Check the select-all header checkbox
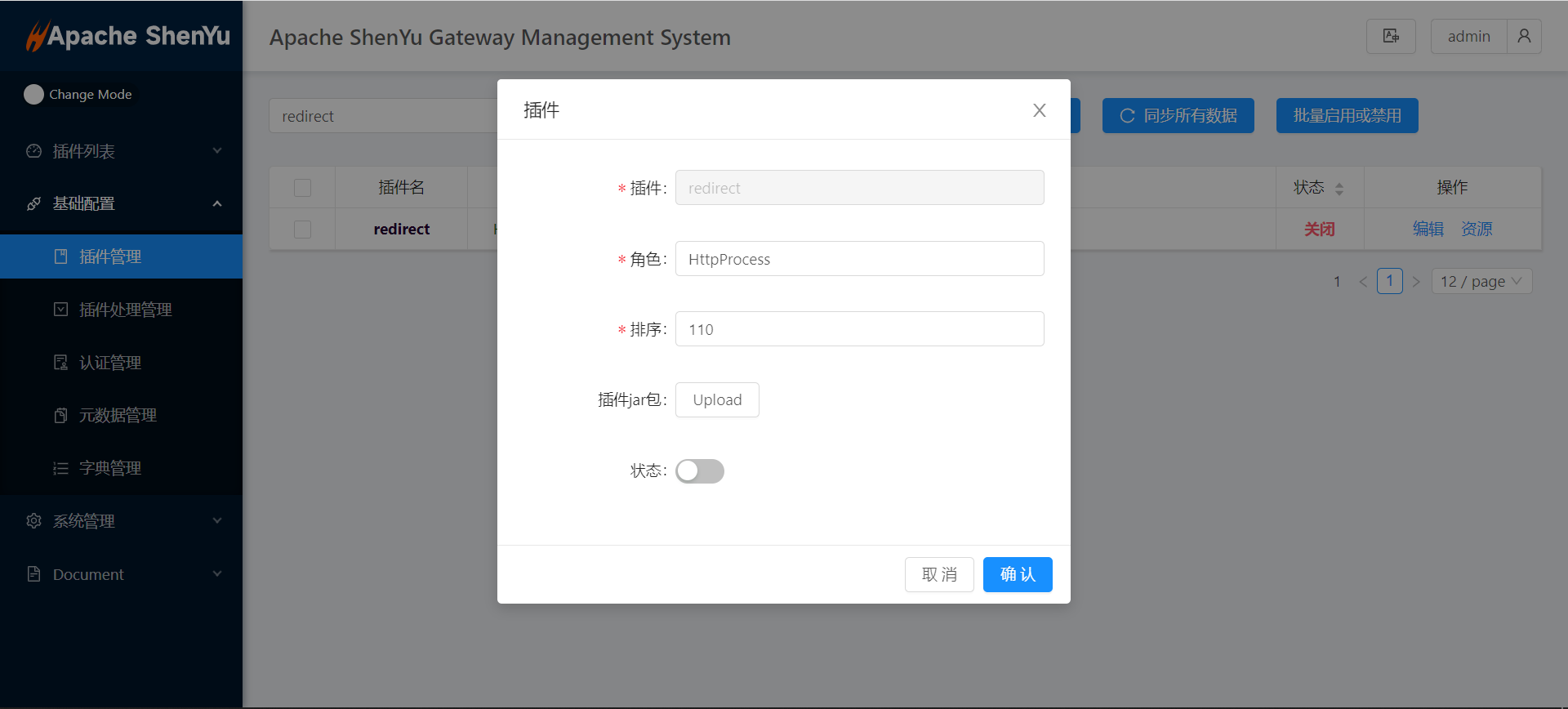1568x709 pixels. point(302,188)
